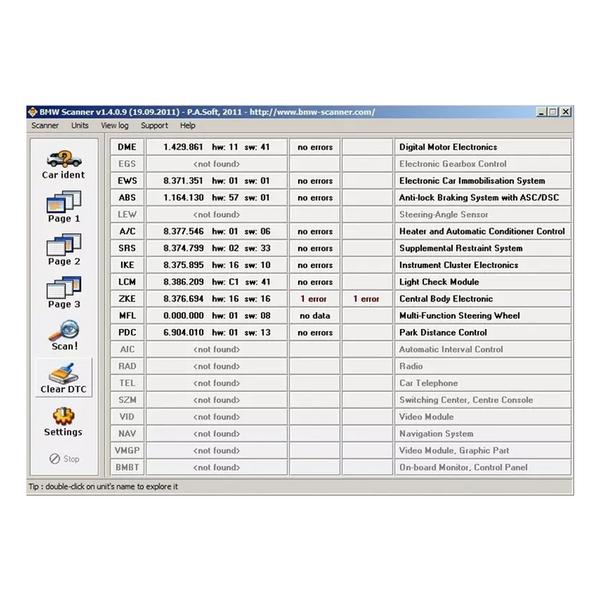Click 'Supplemental Restraint System' description
This screenshot has width=600, height=600.
tap(483, 248)
